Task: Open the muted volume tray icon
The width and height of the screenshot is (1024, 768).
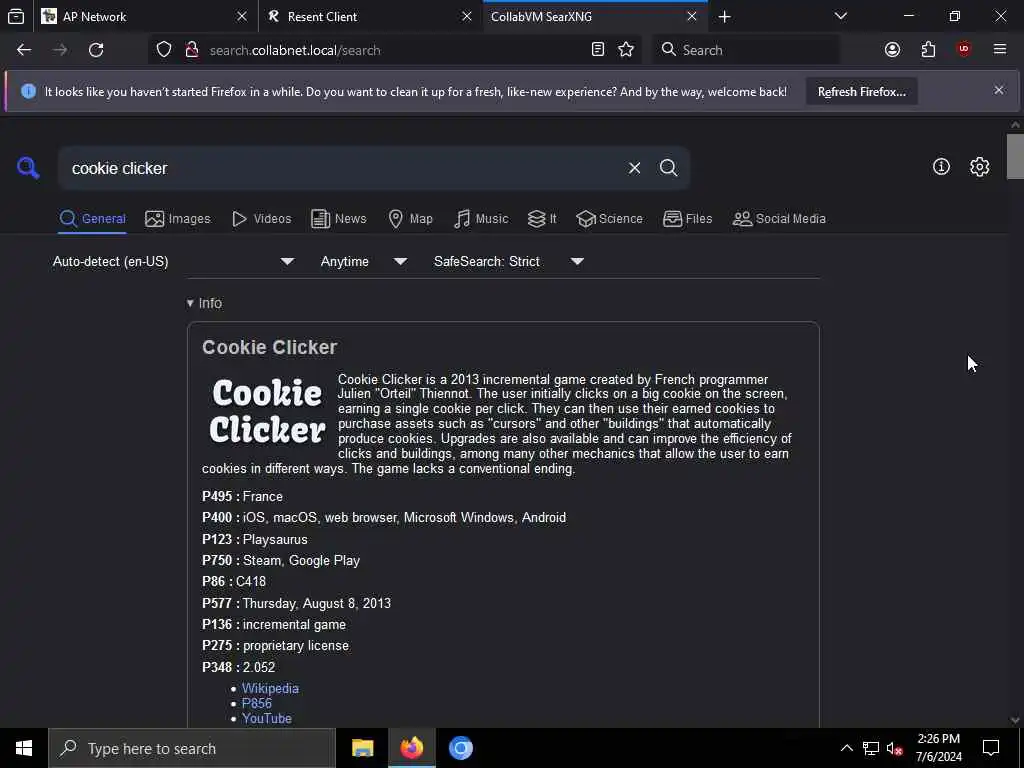Action: tap(894, 748)
